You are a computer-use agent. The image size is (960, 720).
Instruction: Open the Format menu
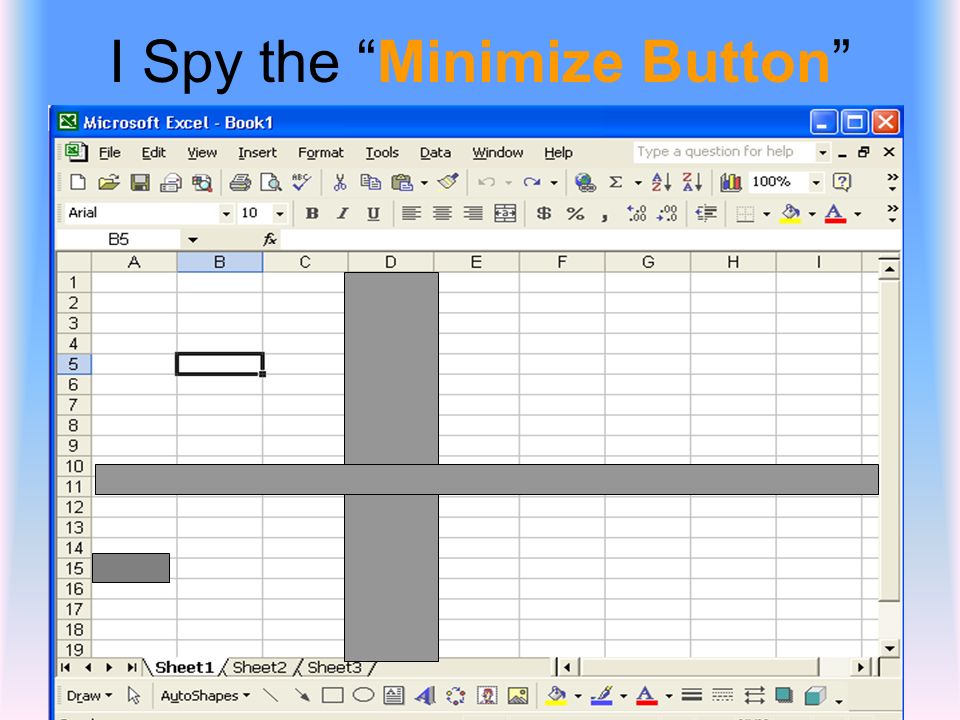click(x=321, y=152)
